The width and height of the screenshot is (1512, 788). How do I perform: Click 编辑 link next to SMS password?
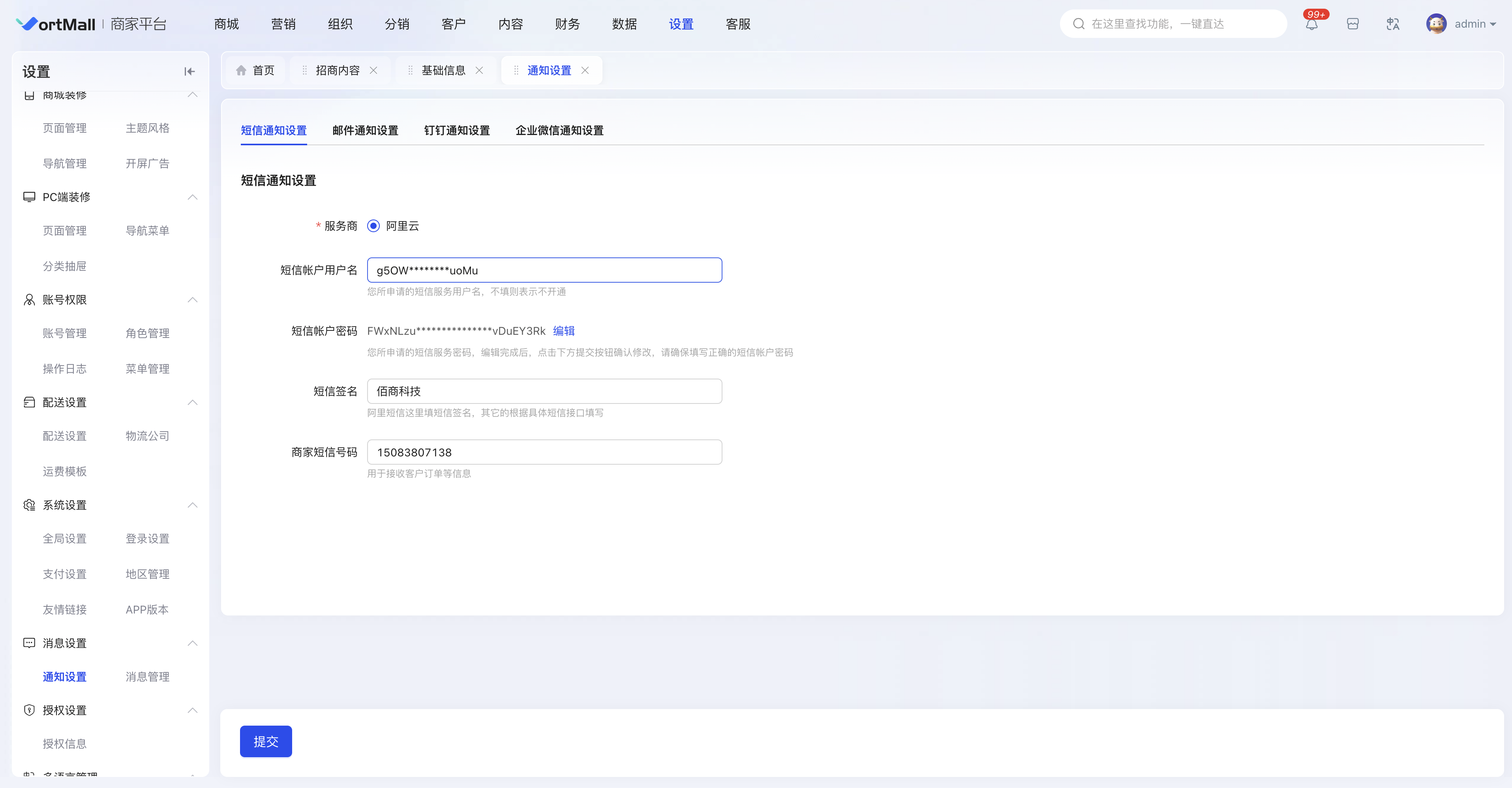pos(563,330)
